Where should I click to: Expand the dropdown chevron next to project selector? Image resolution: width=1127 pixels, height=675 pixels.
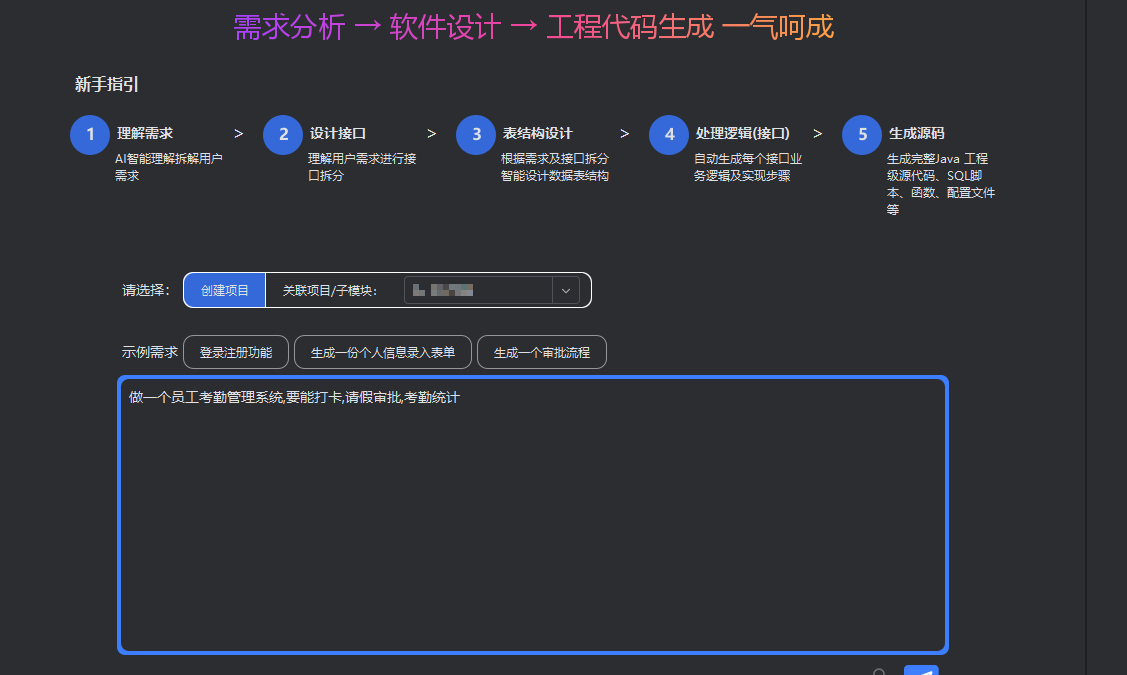[x=566, y=290]
